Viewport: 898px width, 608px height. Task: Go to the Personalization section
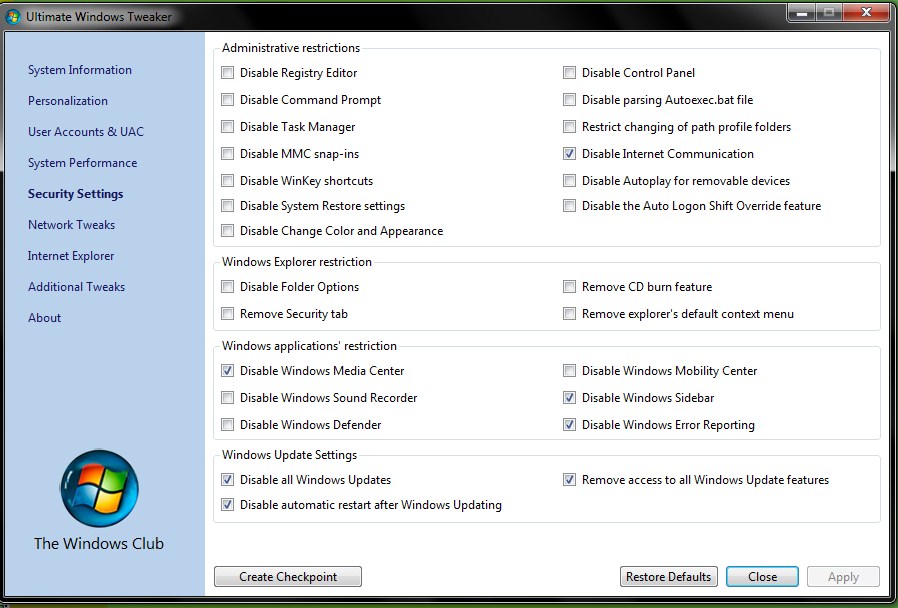click(68, 101)
